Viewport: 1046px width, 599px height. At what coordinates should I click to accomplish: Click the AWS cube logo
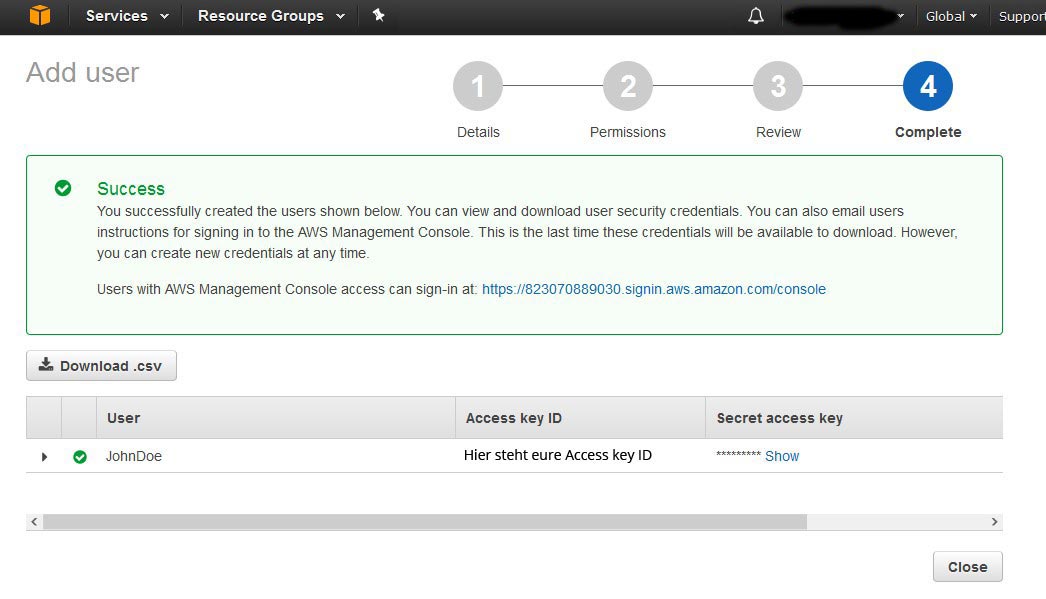pos(40,15)
